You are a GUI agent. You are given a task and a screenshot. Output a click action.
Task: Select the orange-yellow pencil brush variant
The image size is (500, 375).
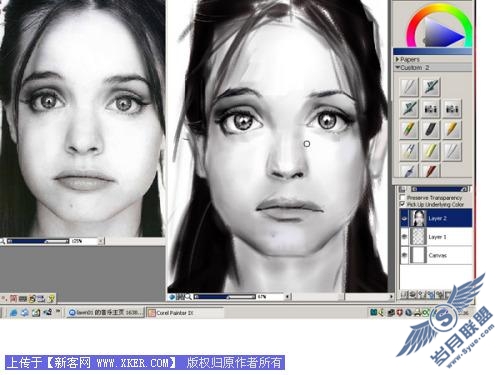coord(452,130)
